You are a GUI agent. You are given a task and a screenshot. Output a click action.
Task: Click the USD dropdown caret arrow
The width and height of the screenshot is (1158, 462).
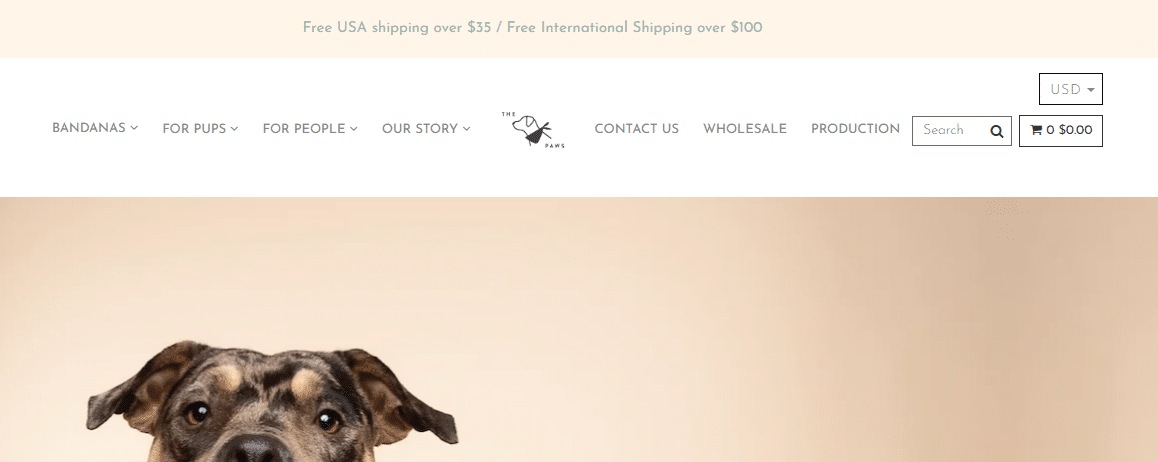(x=1091, y=90)
